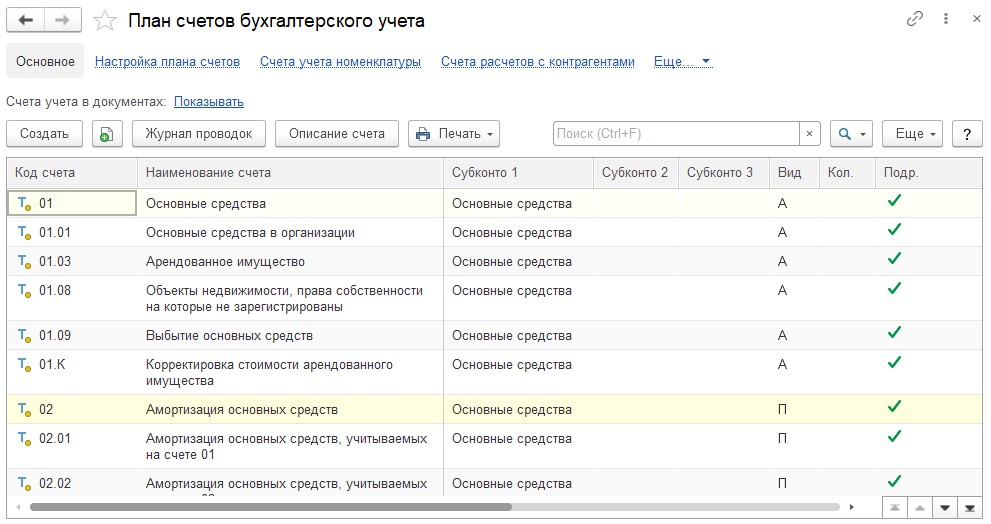Toggle Подр. checkmark for account 02.01
This screenshot has height=524, width=991.
[894, 437]
